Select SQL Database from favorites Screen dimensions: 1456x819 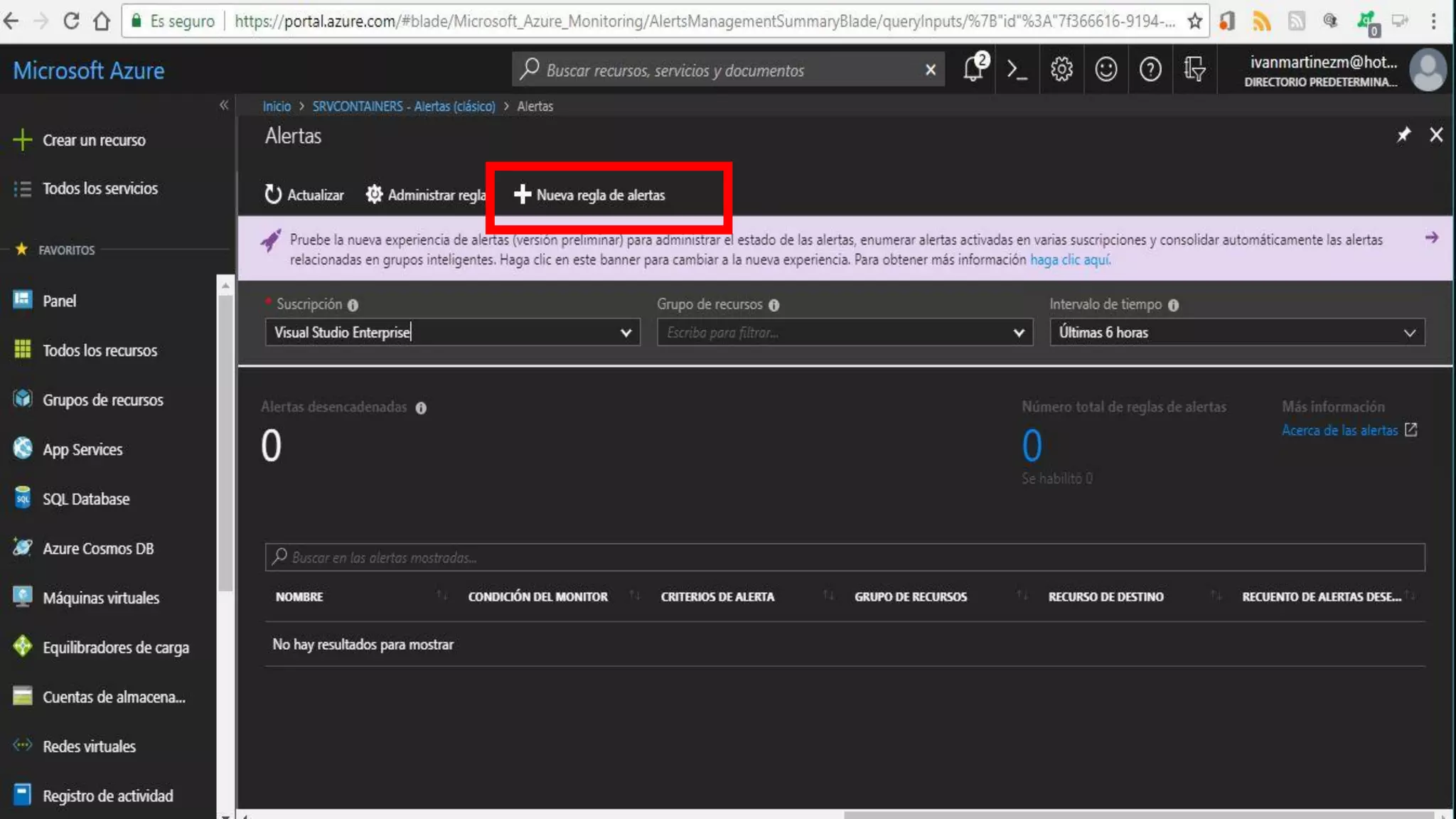(85, 499)
